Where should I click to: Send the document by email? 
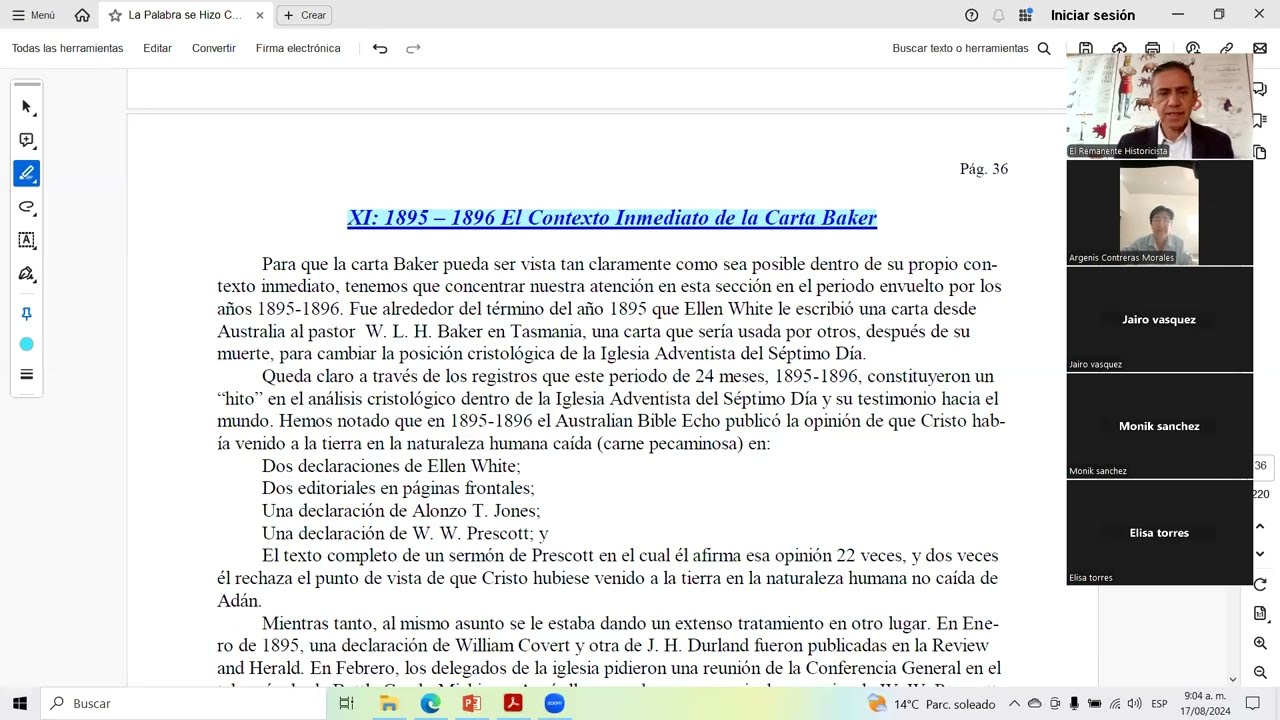(1260, 48)
